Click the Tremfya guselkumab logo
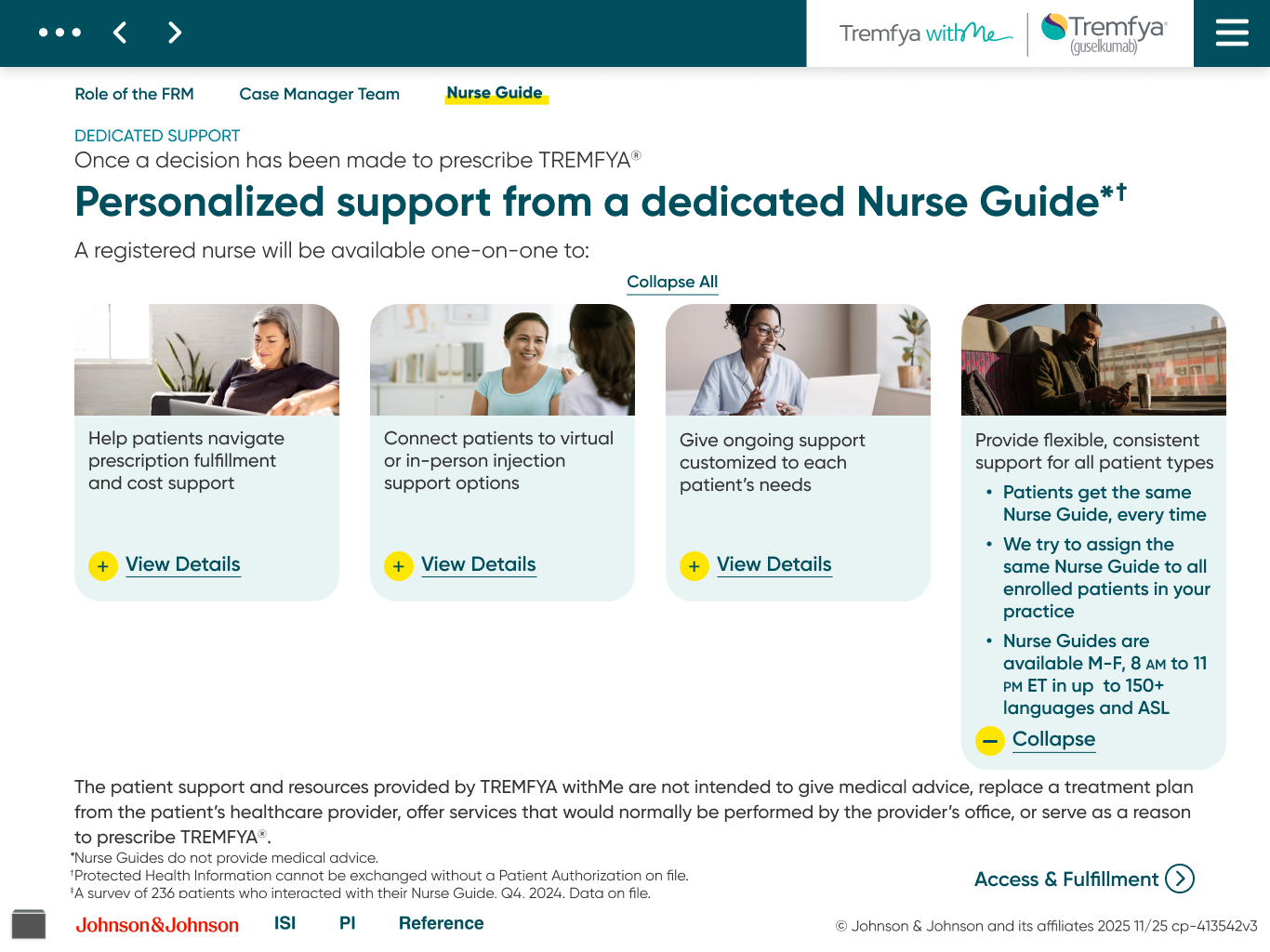The width and height of the screenshot is (1270, 952). pos(1104,33)
